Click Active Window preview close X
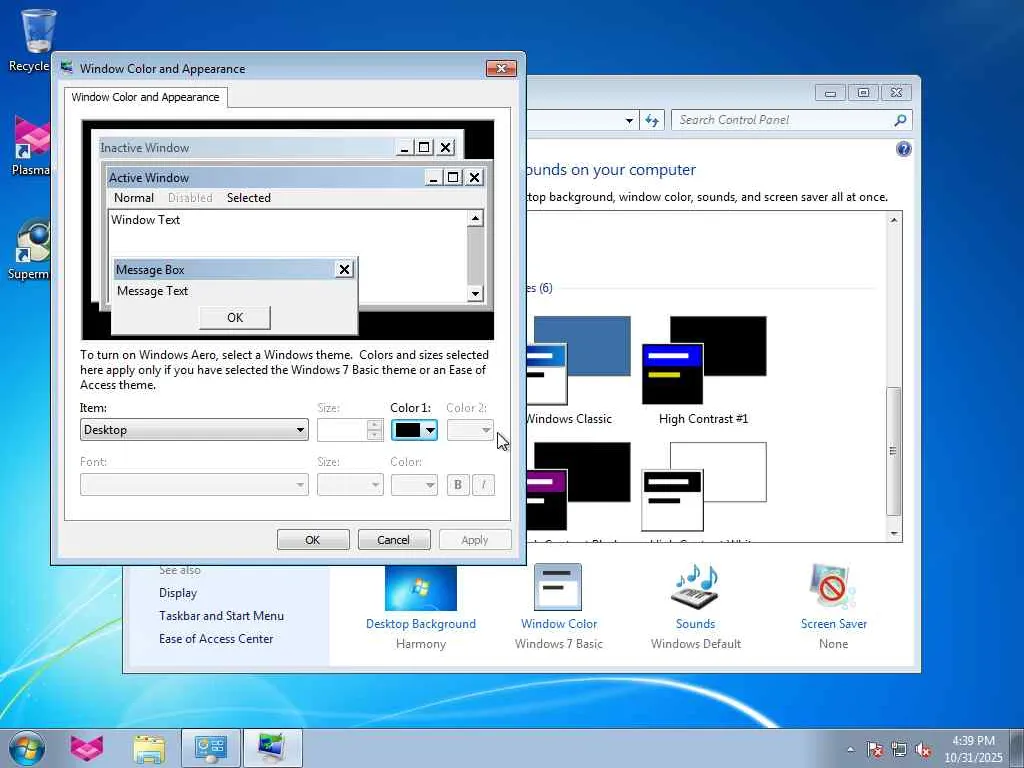Viewport: 1024px width, 768px height. click(474, 177)
